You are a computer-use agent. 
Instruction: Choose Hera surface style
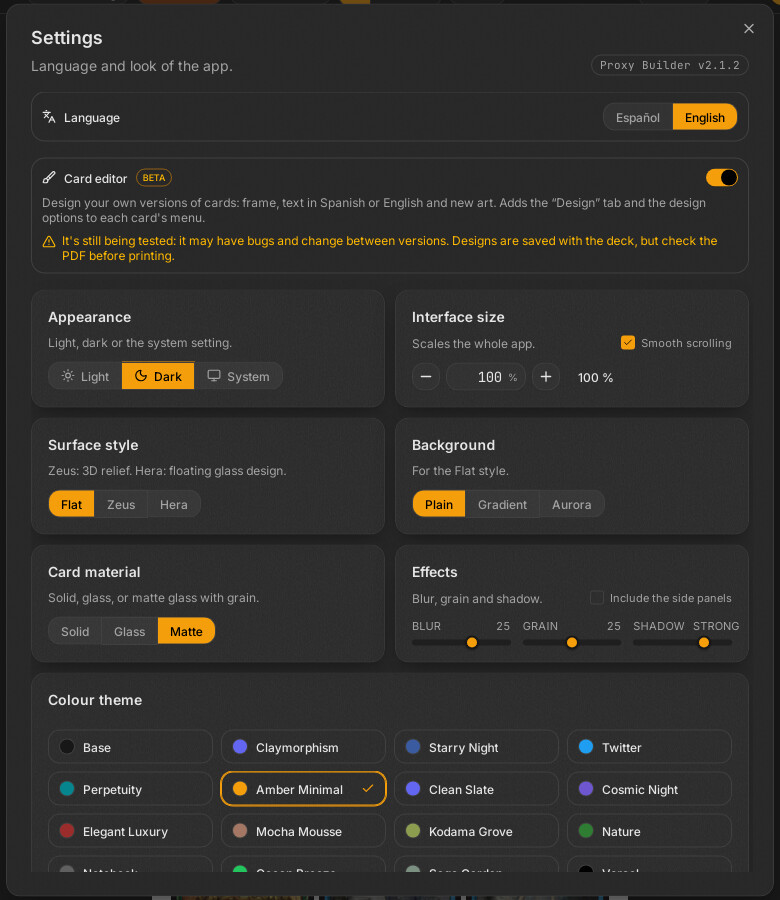click(174, 505)
